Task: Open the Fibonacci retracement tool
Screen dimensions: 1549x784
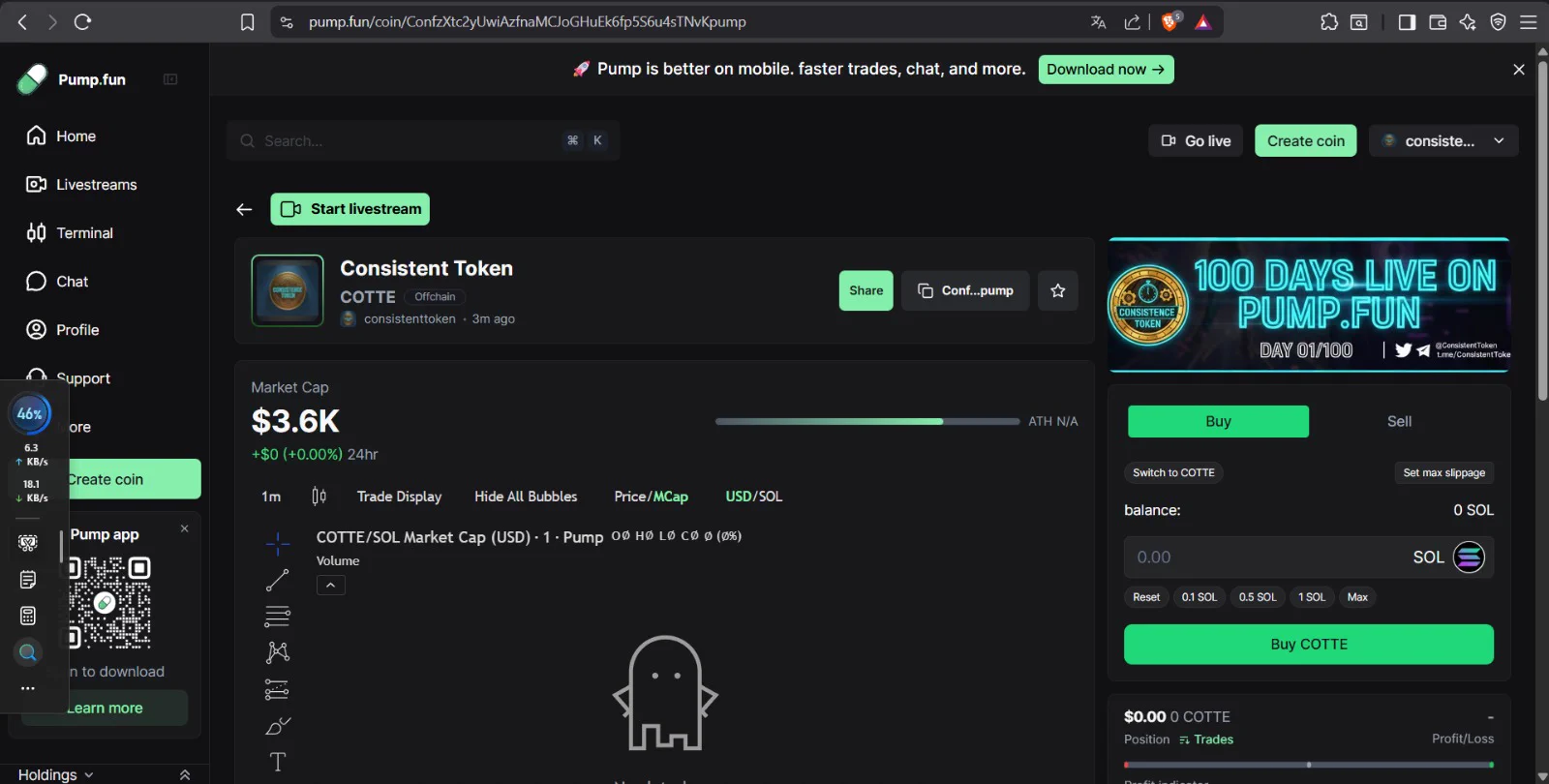Action: pyautogui.click(x=278, y=617)
